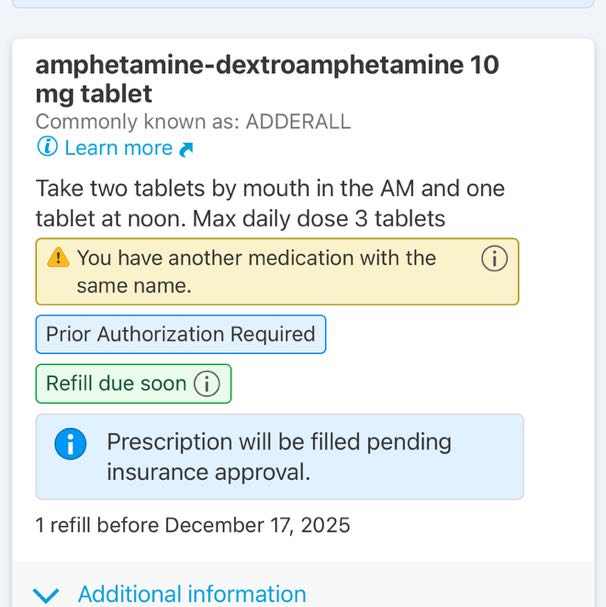Click the info circle in duplicate medication warning
606x607 pixels.
pos(494,259)
